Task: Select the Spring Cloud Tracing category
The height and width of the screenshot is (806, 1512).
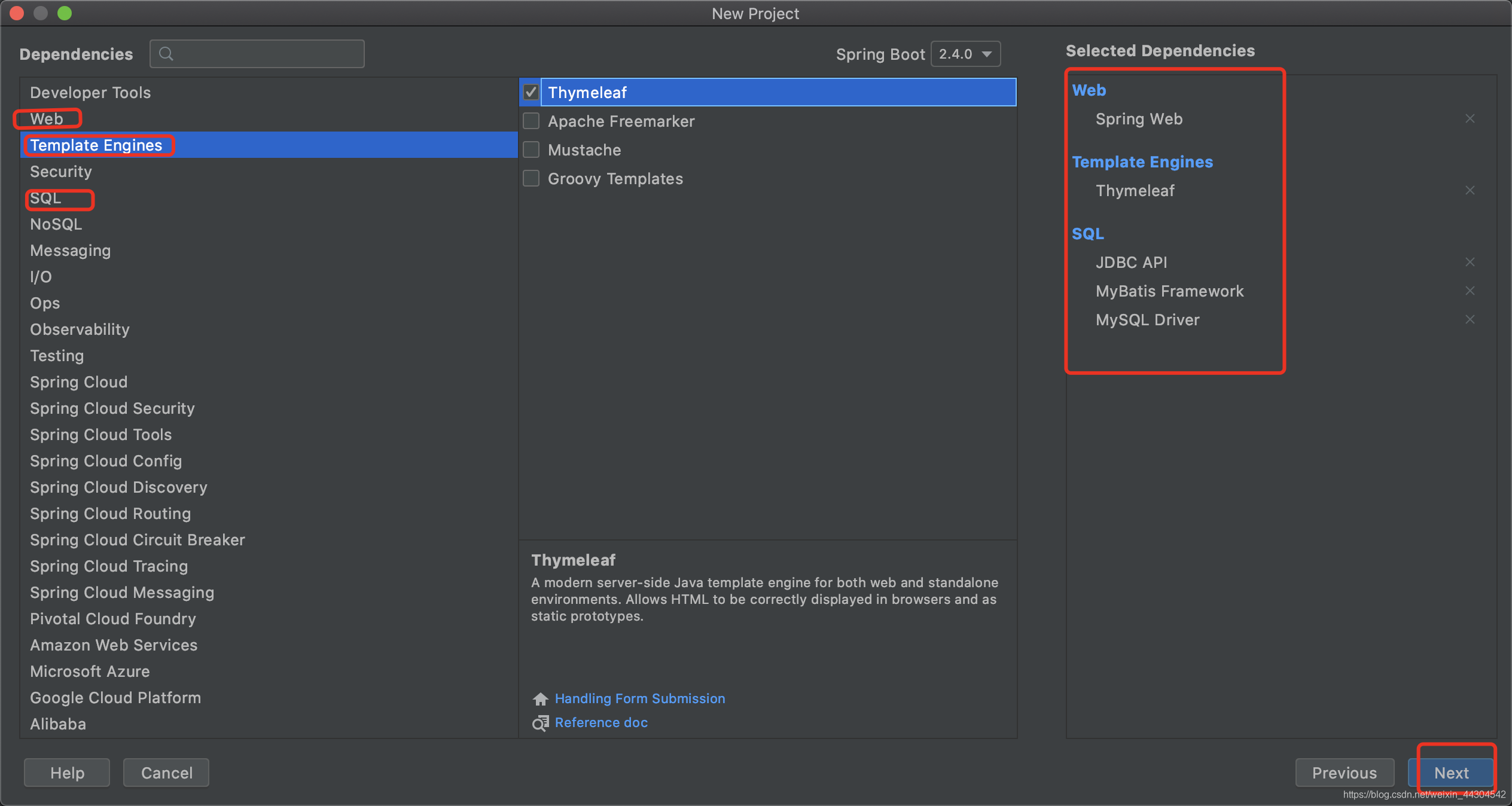Action: click(x=269, y=566)
